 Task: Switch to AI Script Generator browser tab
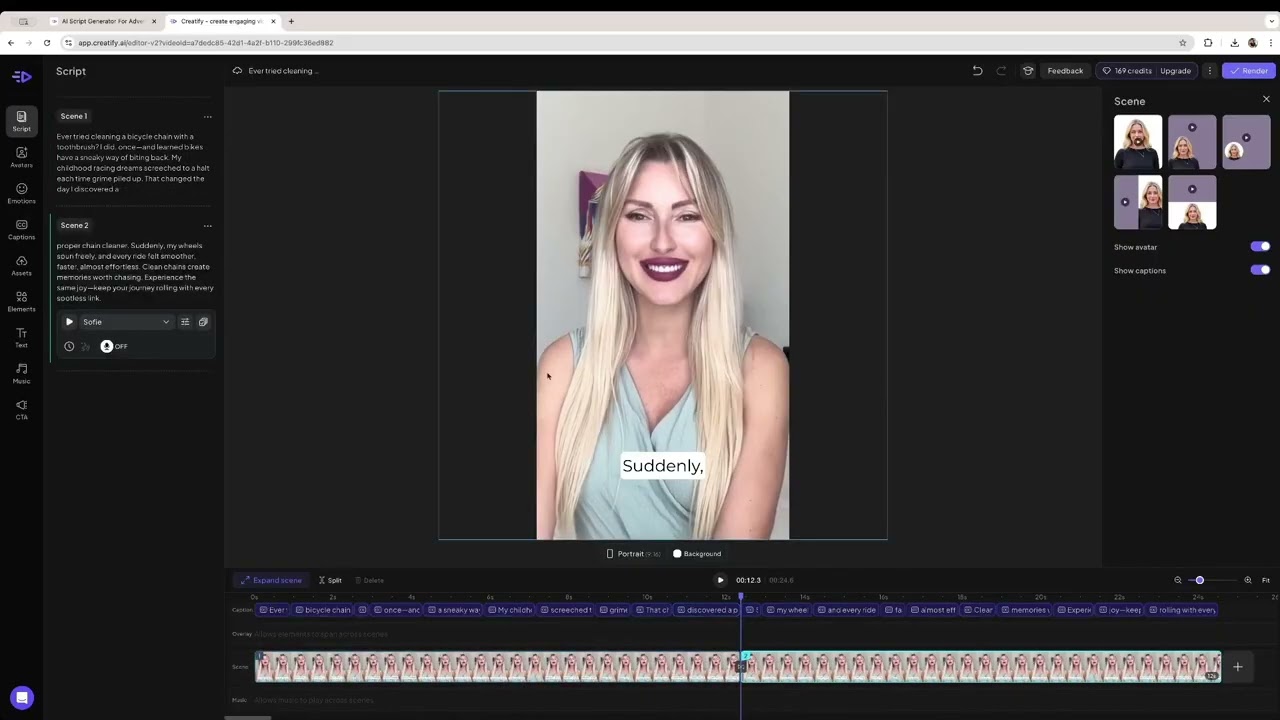[102, 21]
